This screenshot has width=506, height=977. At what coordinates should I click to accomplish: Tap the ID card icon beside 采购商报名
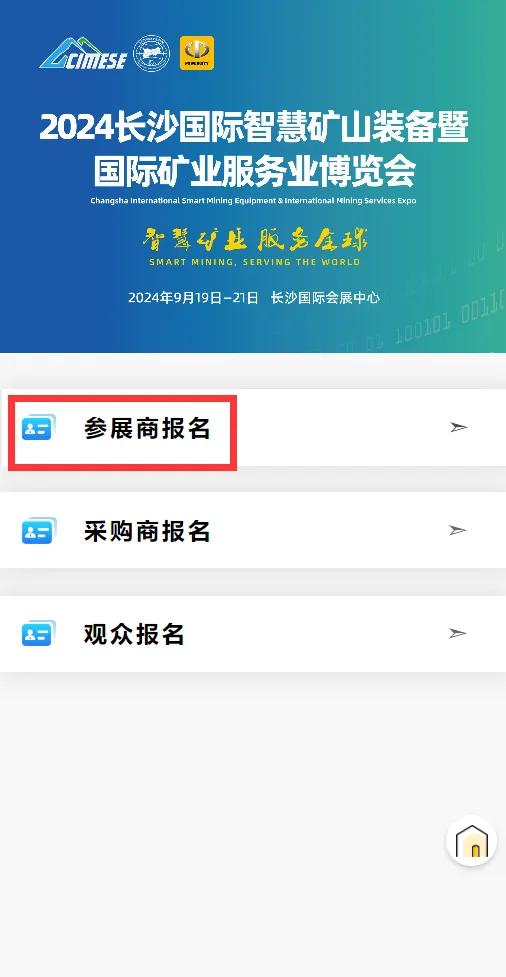[x=39, y=531]
